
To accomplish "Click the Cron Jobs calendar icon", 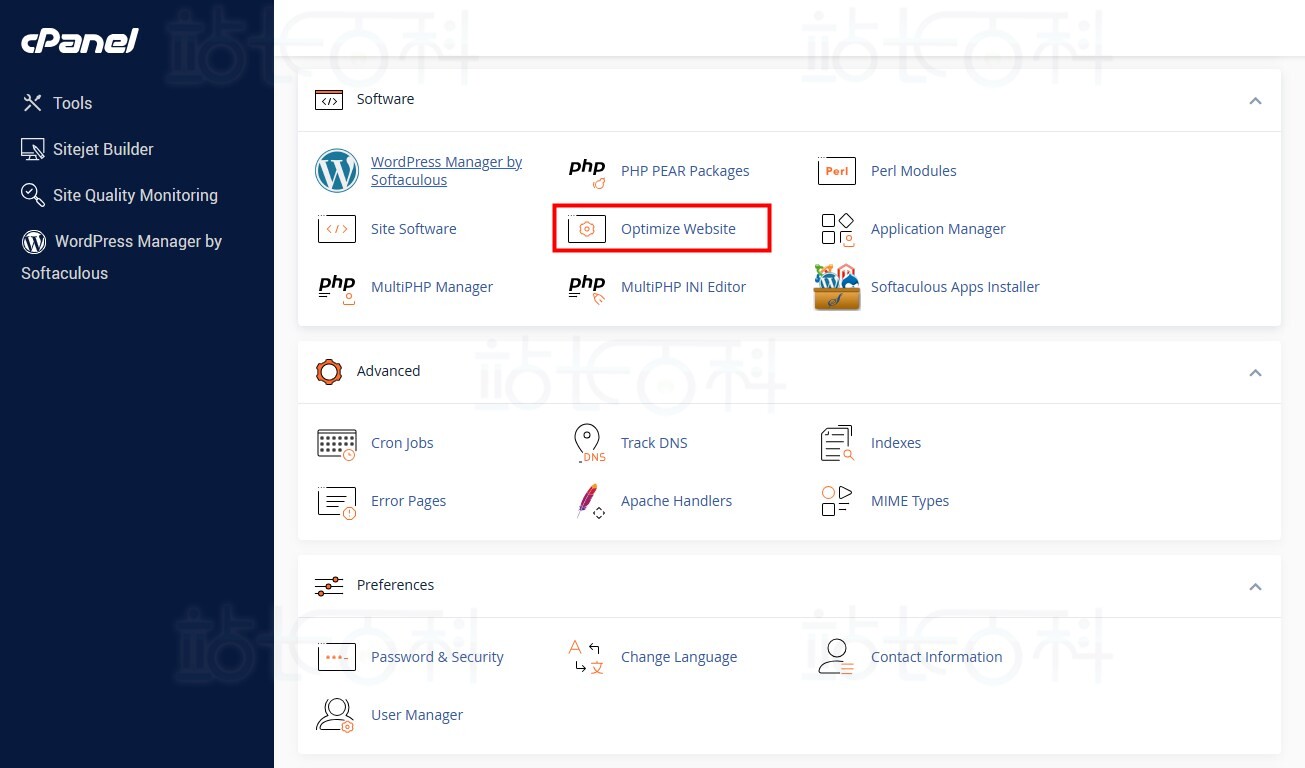I will point(337,443).
